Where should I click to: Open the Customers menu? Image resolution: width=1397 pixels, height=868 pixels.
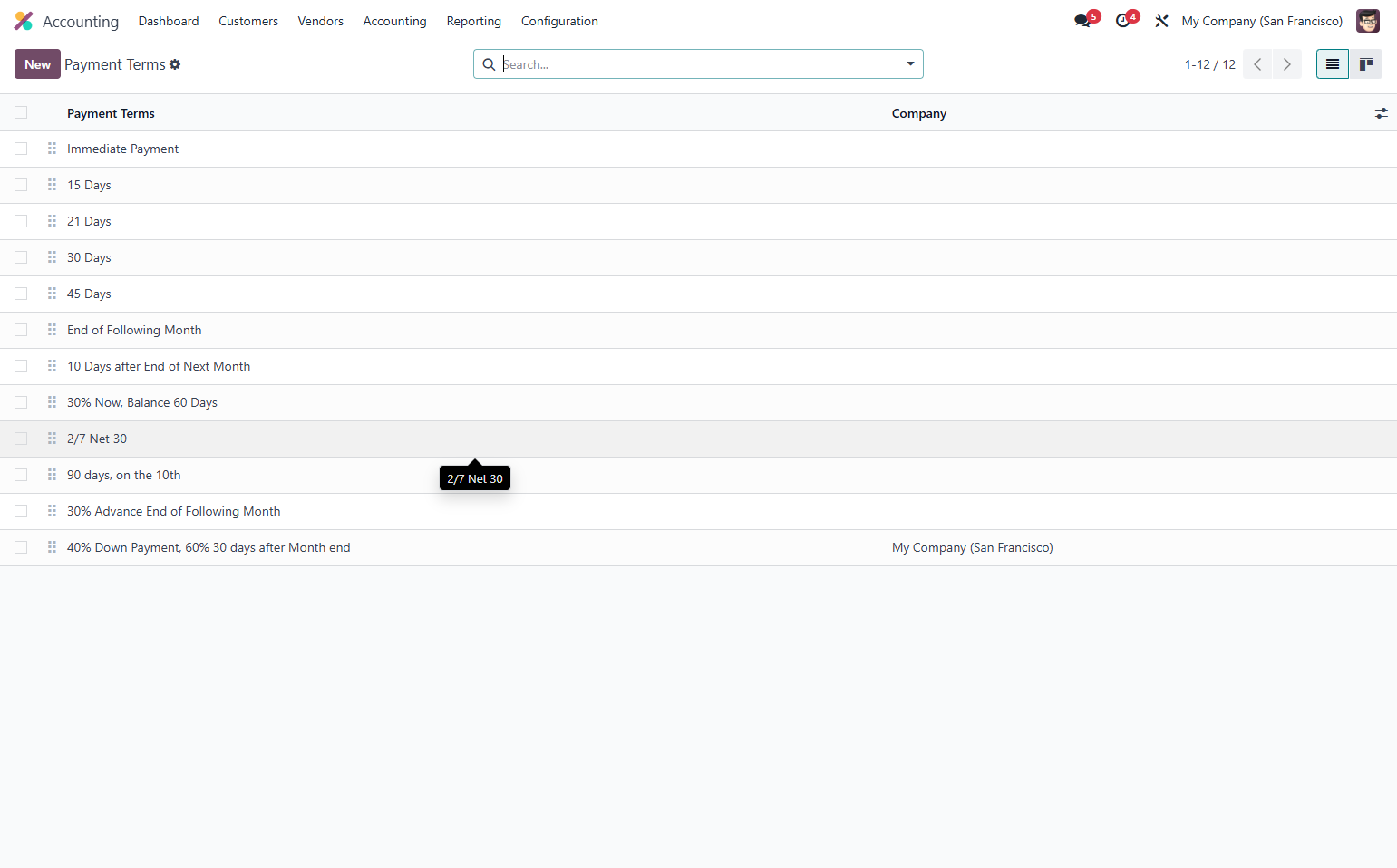point(248,21)
